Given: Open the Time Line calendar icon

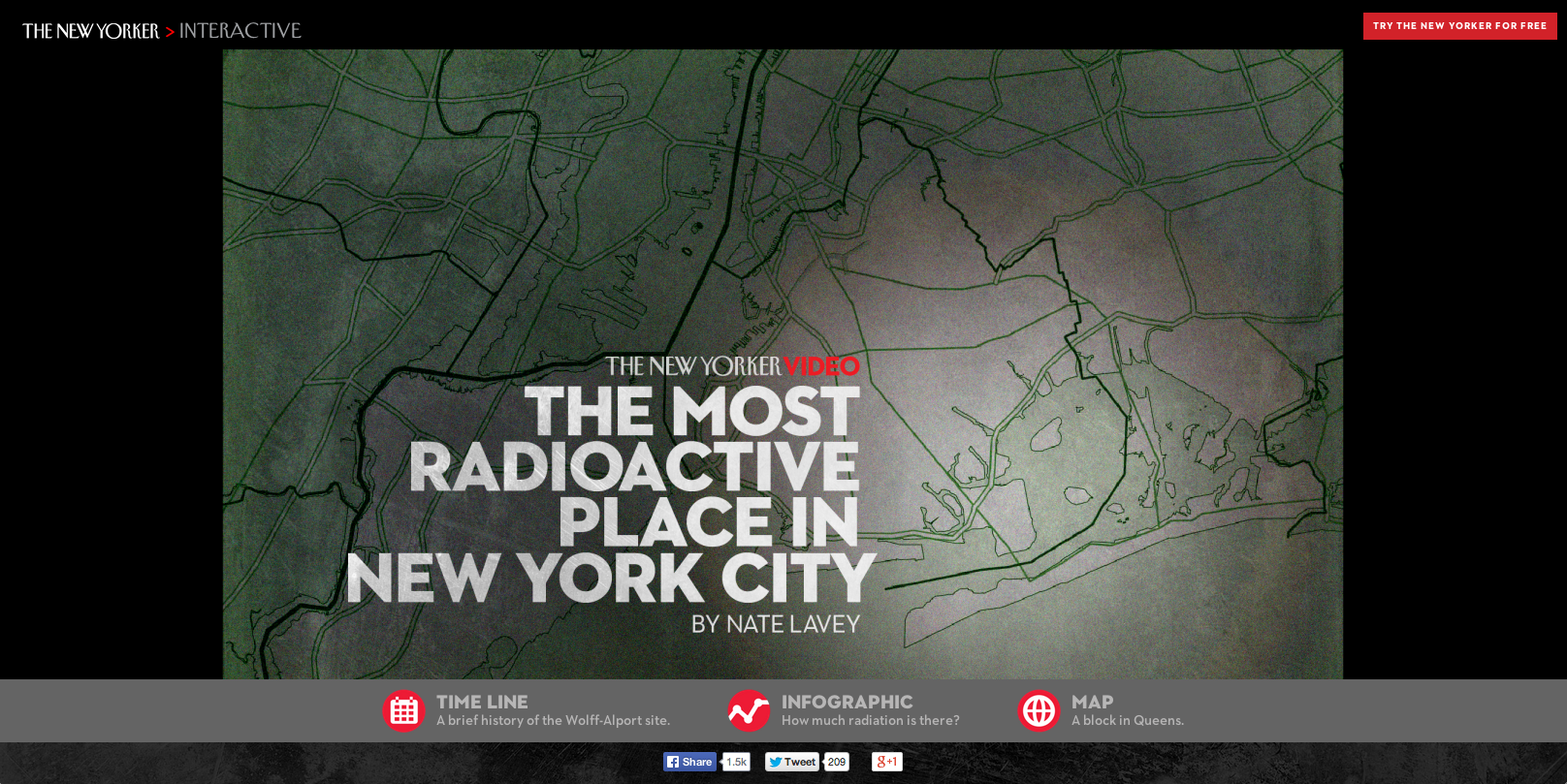Looking at the screenshot, I should click(403, 711).
